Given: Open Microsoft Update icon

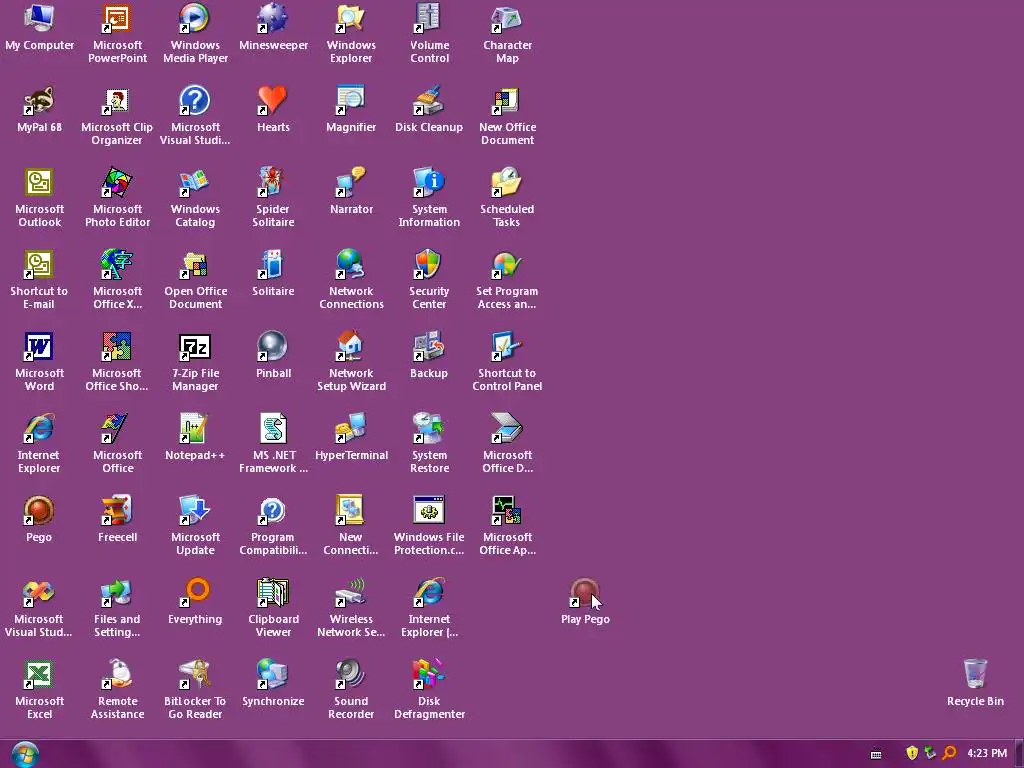Looking at the screenshot, I should (x=195, y=510).
